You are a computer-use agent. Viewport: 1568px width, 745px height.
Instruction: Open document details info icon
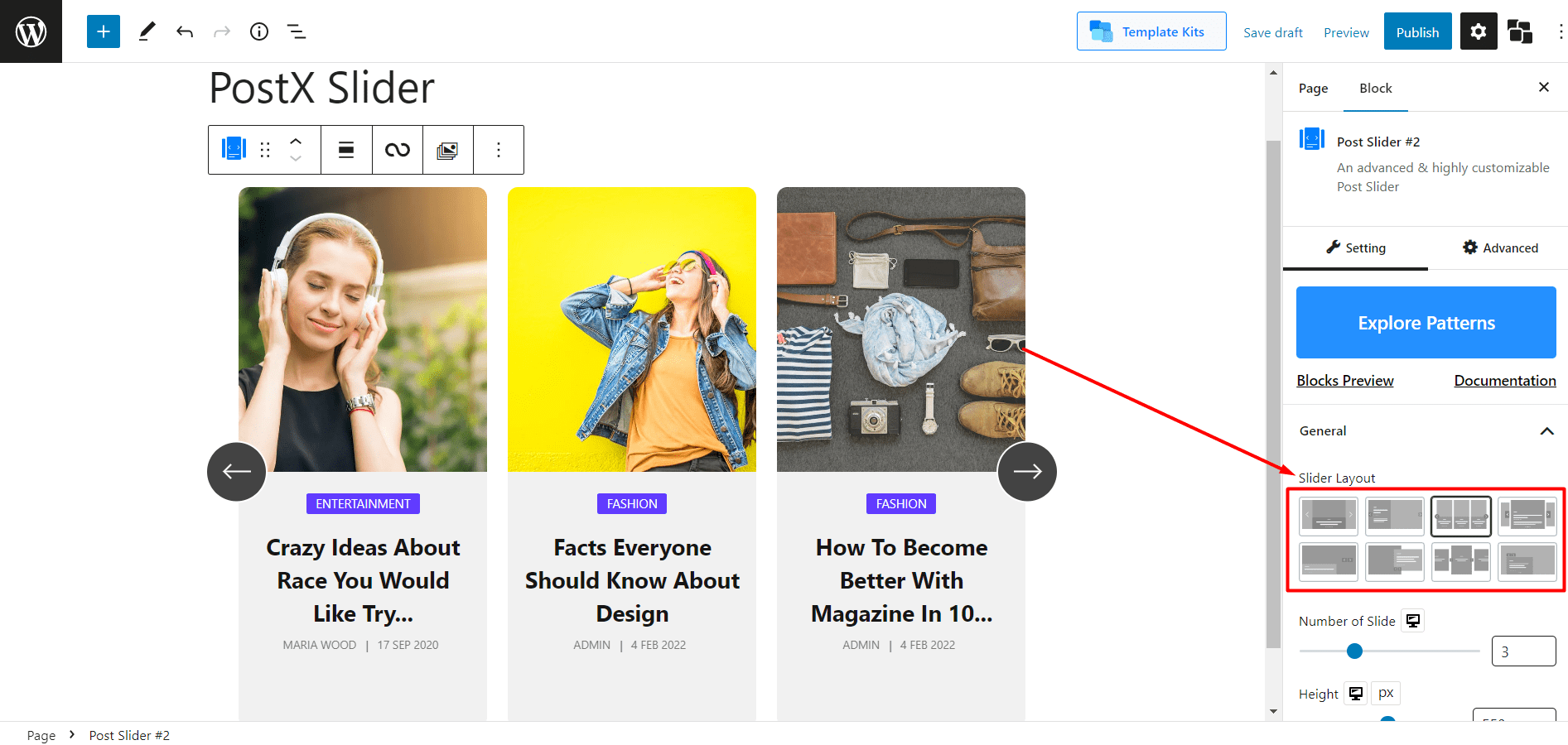pos(259,31)
